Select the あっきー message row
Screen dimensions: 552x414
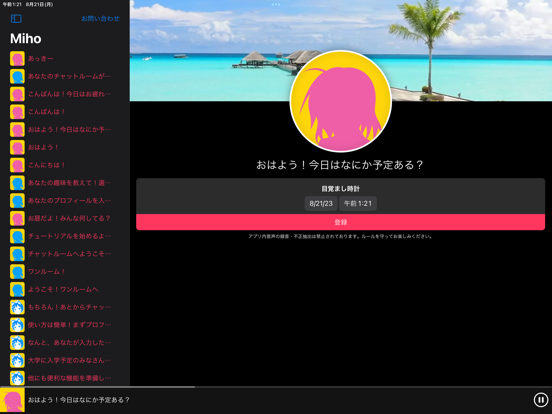pos(65,58)
